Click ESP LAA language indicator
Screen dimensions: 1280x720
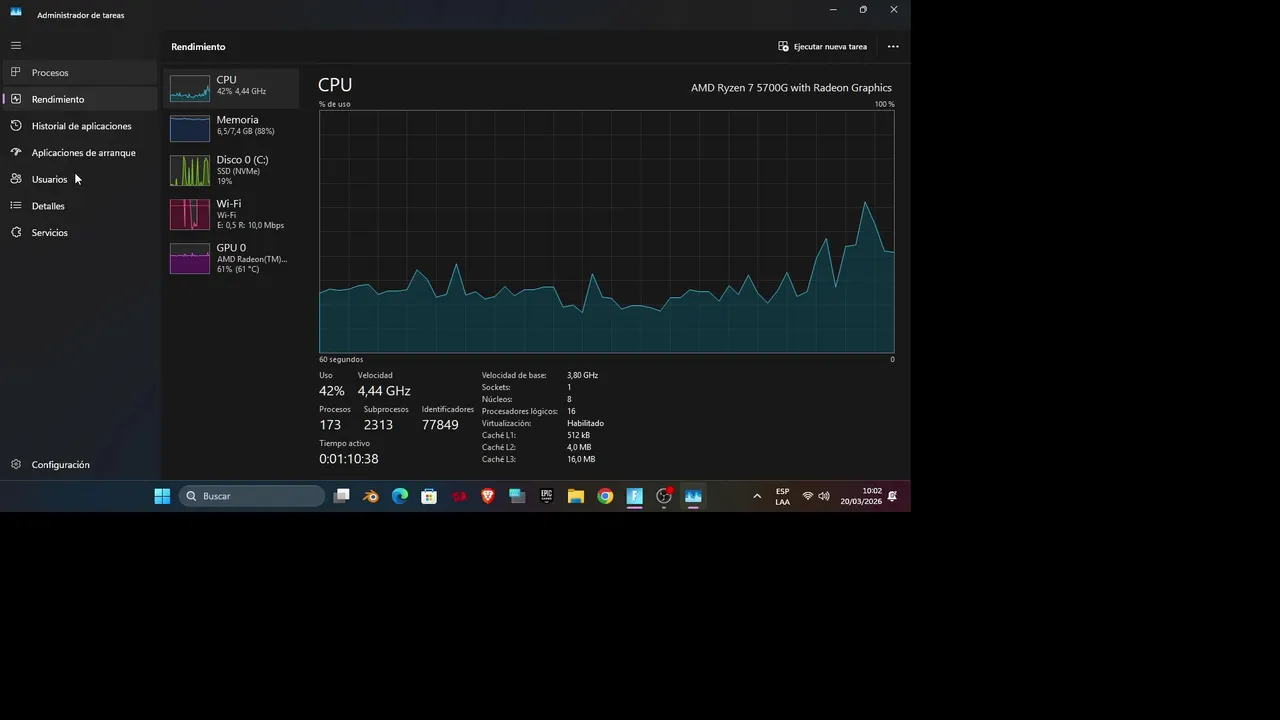click(x=782, y=496)
